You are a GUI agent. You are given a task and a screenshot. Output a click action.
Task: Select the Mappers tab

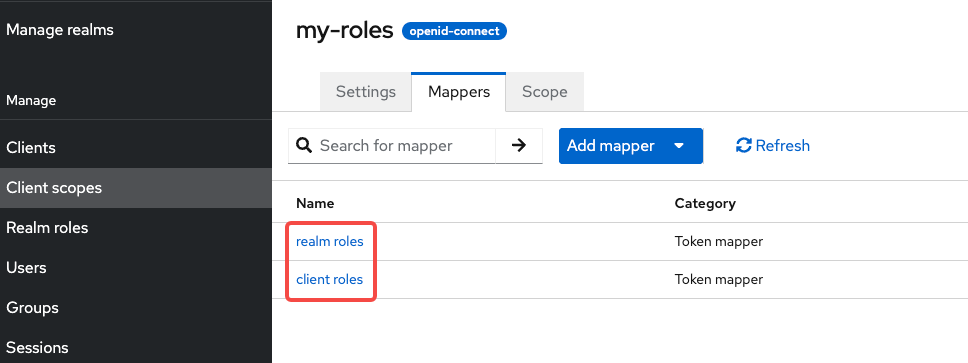(459, 92)
